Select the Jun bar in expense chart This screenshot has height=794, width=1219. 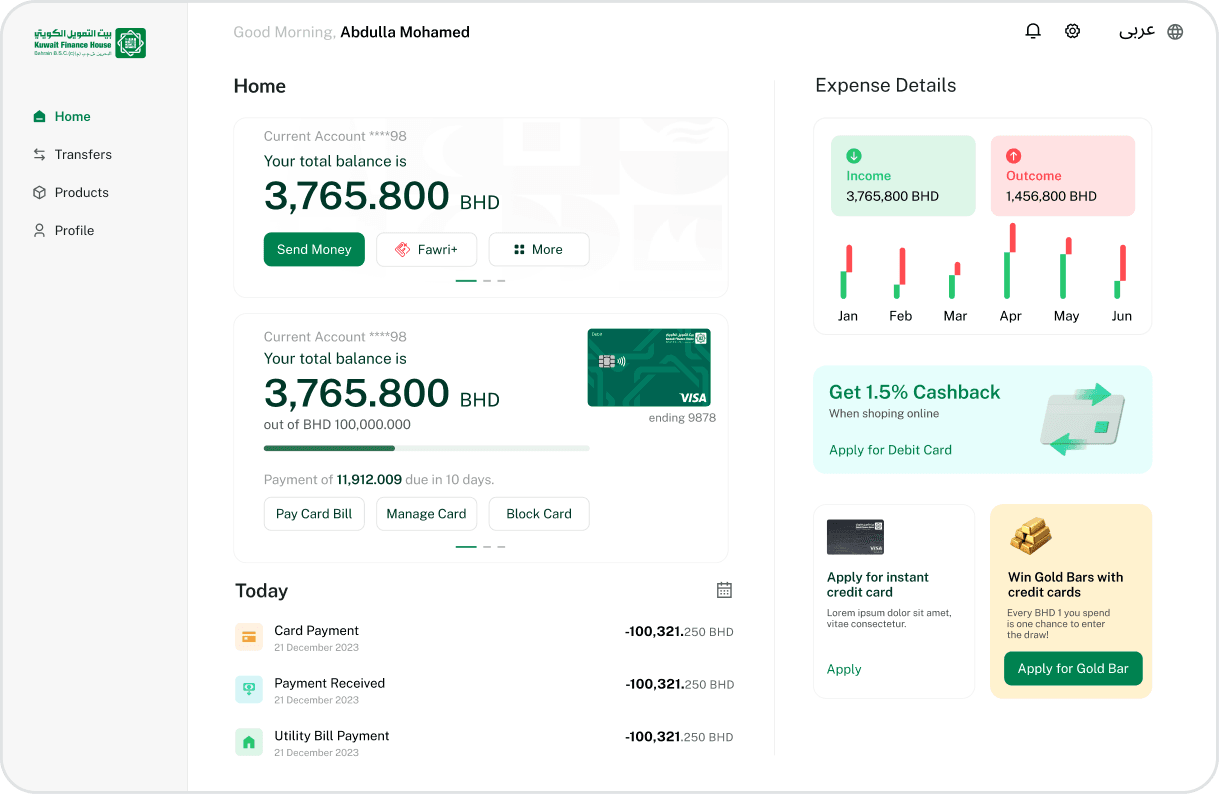click(1121, 271)
